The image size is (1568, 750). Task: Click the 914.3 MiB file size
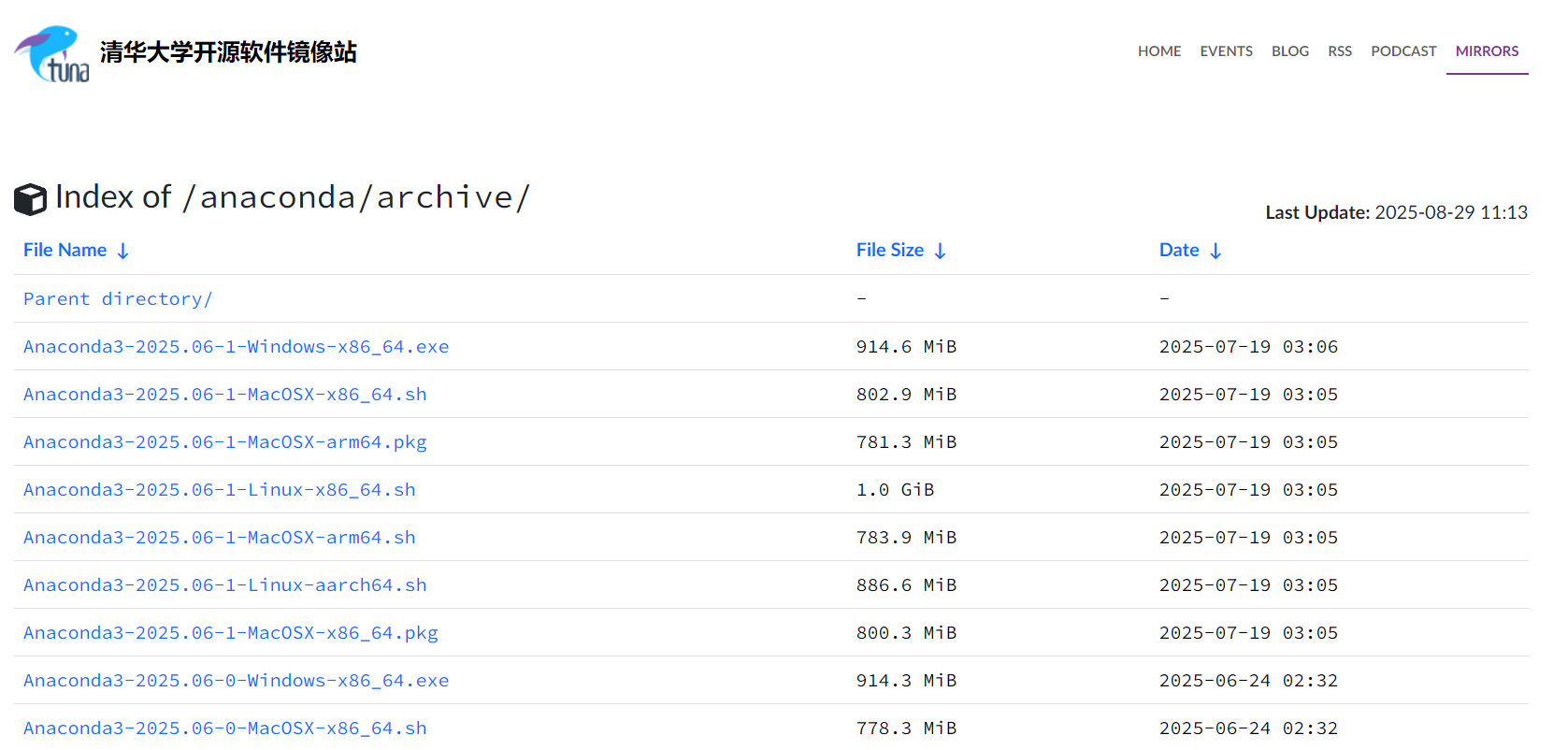click(x=906, y=680)
